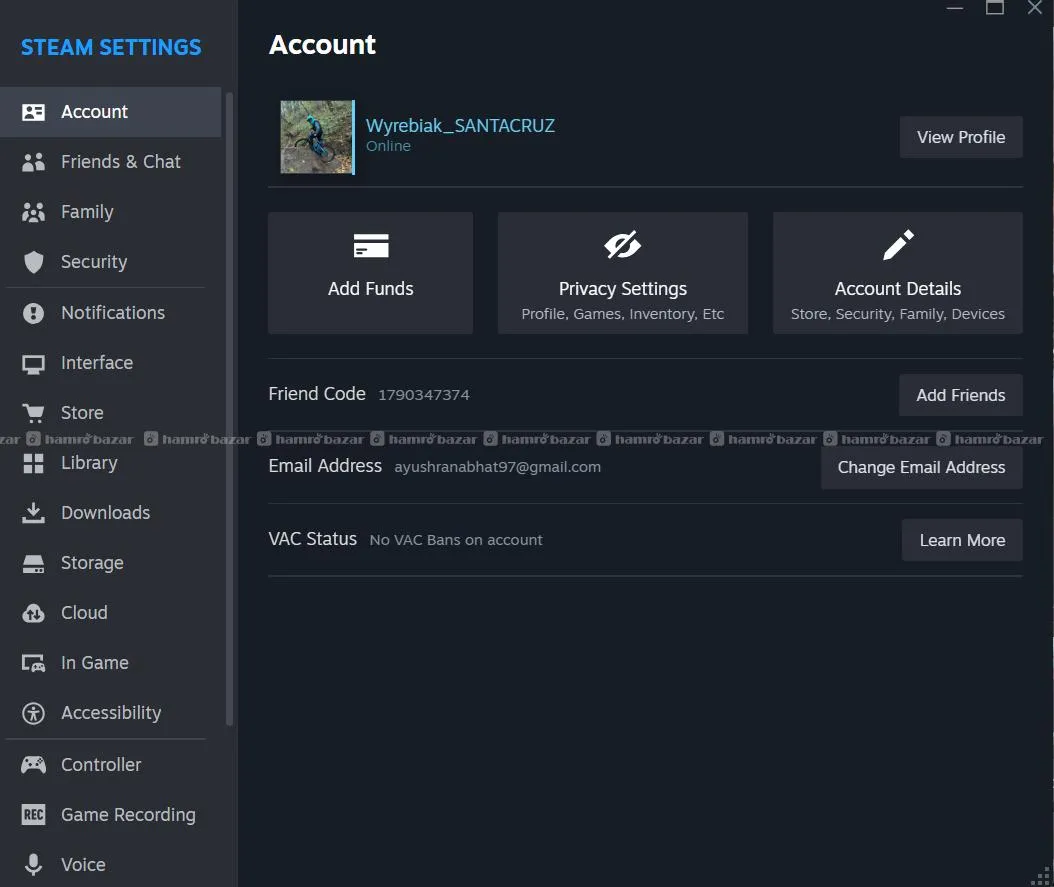Click the Controller gamepad icon
Image resolution: width=1054 pixels, height=887 pixels.
coord(34,765)
